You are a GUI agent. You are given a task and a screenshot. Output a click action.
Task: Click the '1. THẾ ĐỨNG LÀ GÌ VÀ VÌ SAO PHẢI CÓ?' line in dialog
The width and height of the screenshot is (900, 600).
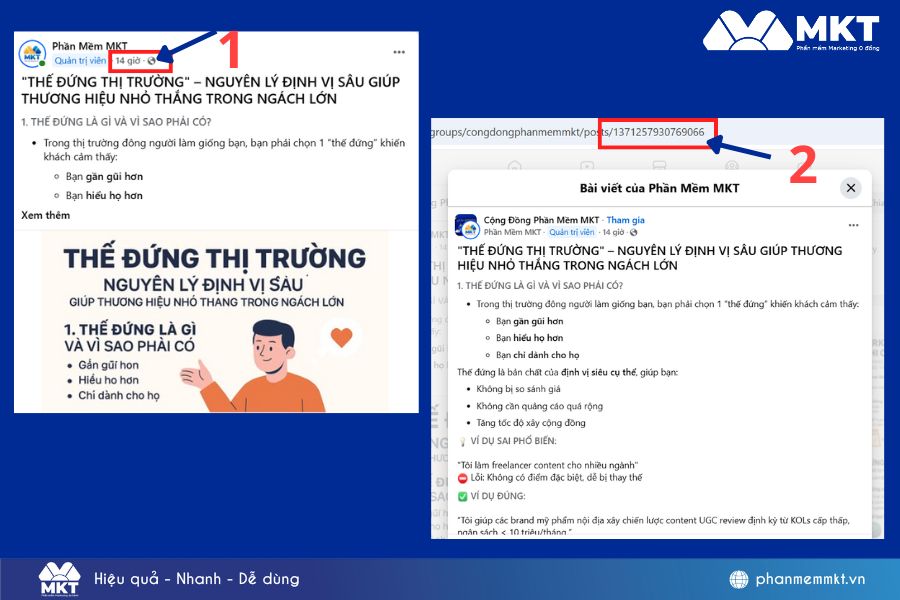[x=540, y=285]
